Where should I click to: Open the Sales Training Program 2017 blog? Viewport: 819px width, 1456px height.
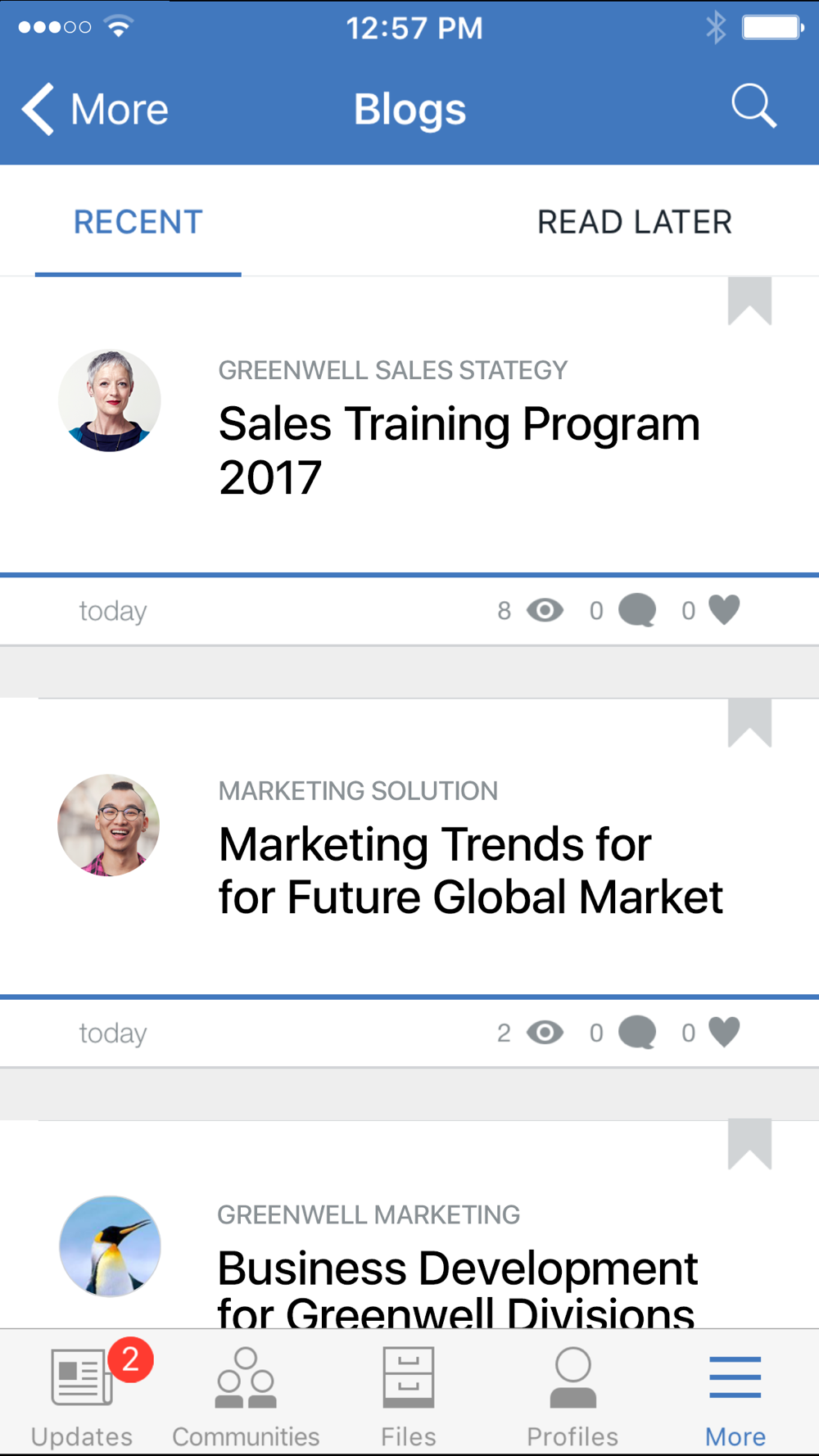pyautogui.click(x=459, y=450)
